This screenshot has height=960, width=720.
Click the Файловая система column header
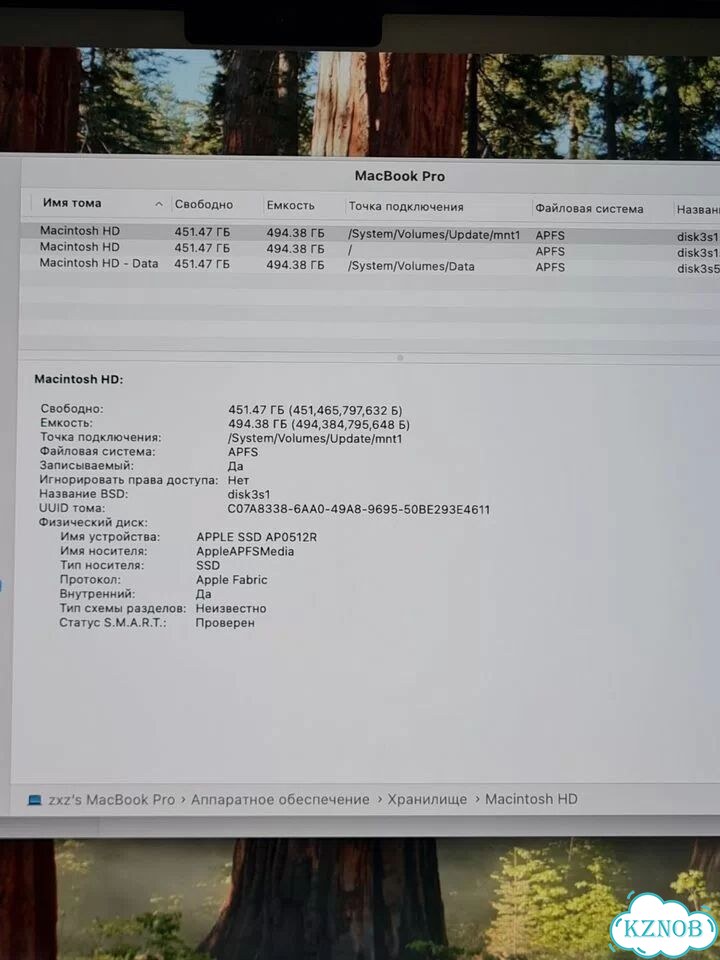coord(589,209)
